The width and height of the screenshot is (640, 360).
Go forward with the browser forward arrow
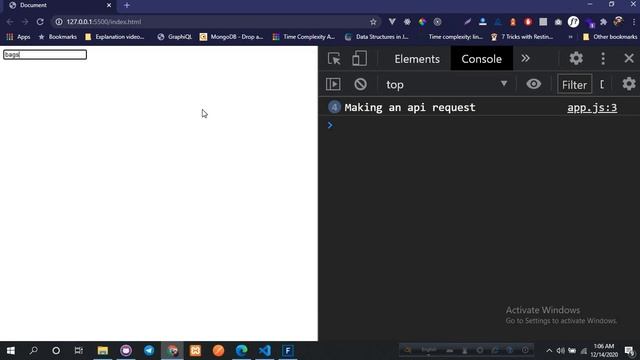(x=25, y=22)
